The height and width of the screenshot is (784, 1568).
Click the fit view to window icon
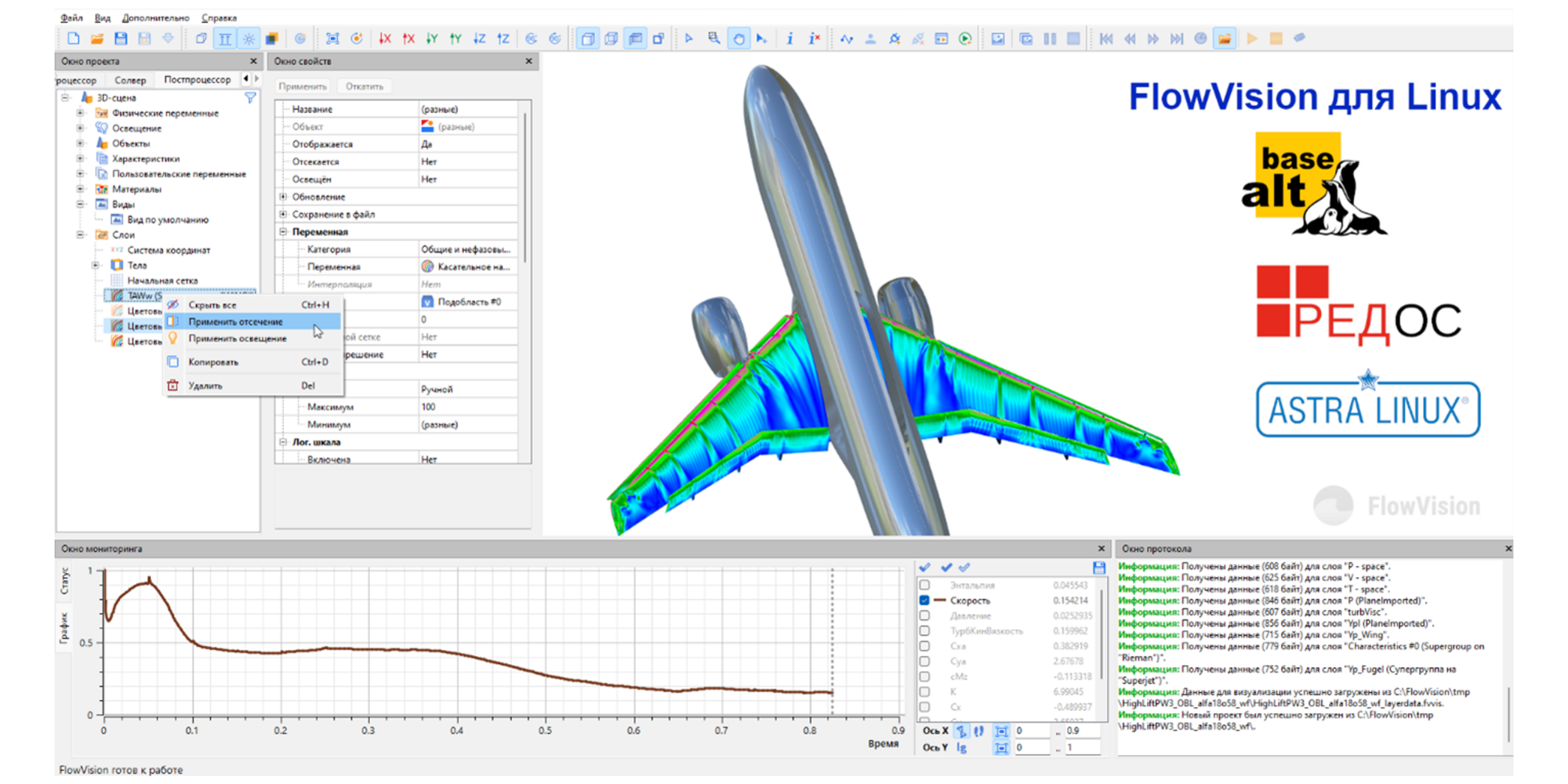pyautogui.click(x=332, y=38)
